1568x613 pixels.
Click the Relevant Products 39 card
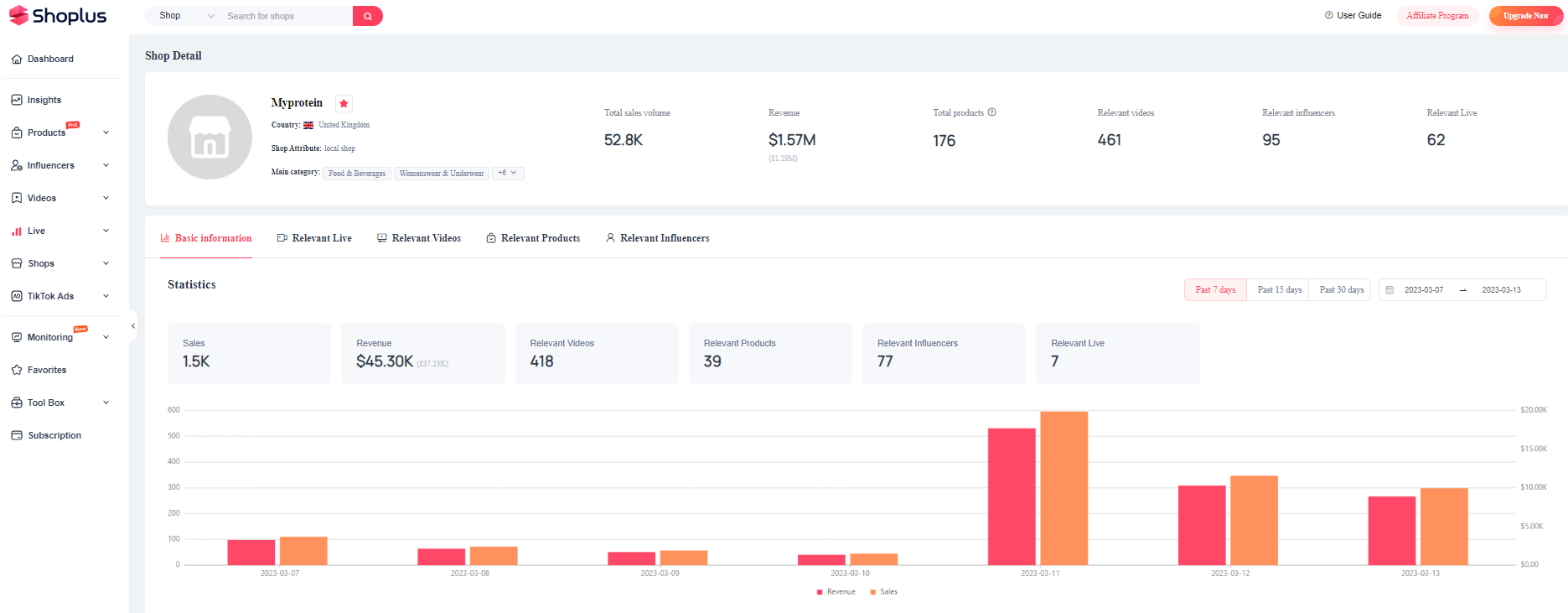(770, 353)
